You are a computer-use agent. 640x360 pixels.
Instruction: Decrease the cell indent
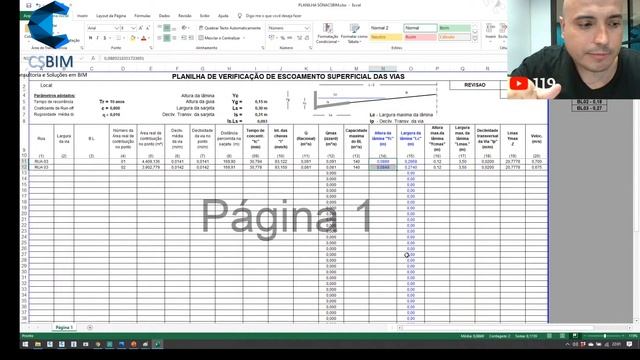[x=184, y=38]
